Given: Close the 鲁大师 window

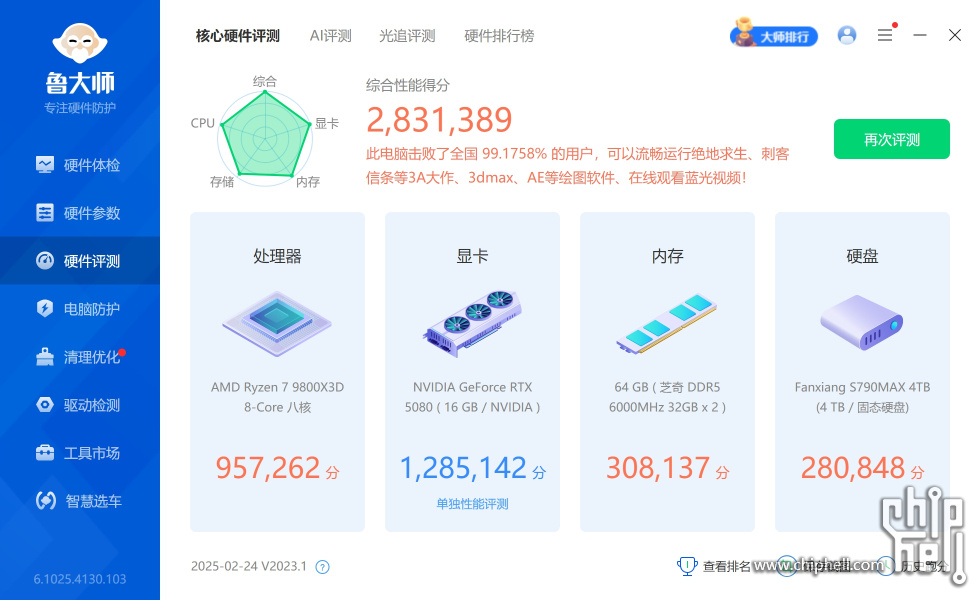Looking at the screenshot, I should point(955,35).
